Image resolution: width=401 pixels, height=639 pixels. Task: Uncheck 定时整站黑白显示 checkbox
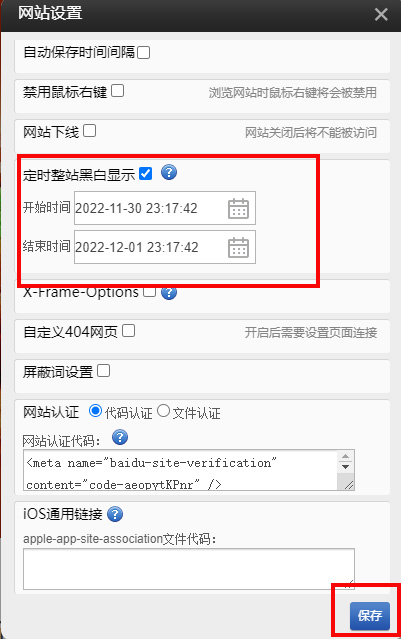coord(145,173)
